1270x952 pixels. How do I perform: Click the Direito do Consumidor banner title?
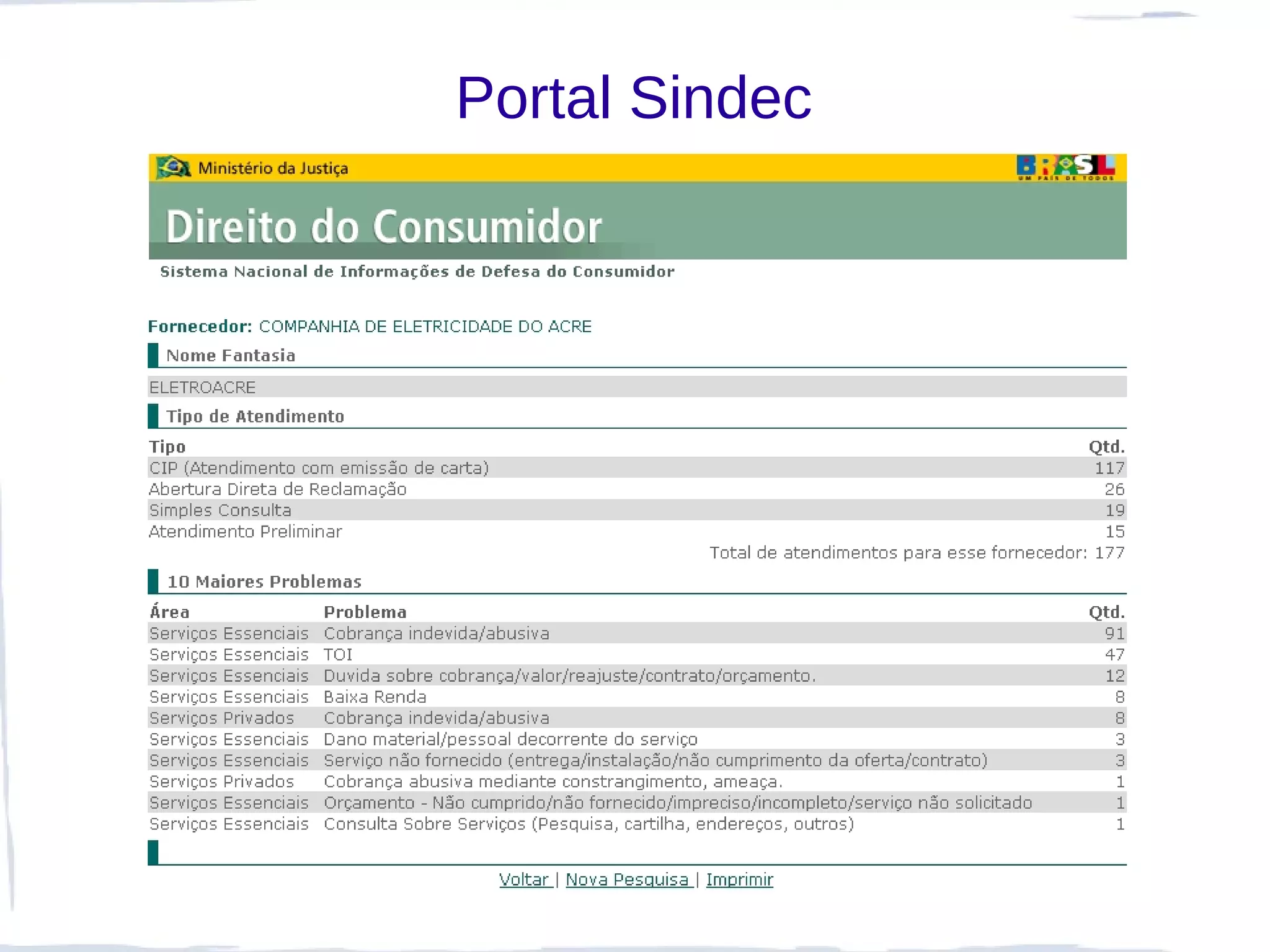tap(383, 226)
